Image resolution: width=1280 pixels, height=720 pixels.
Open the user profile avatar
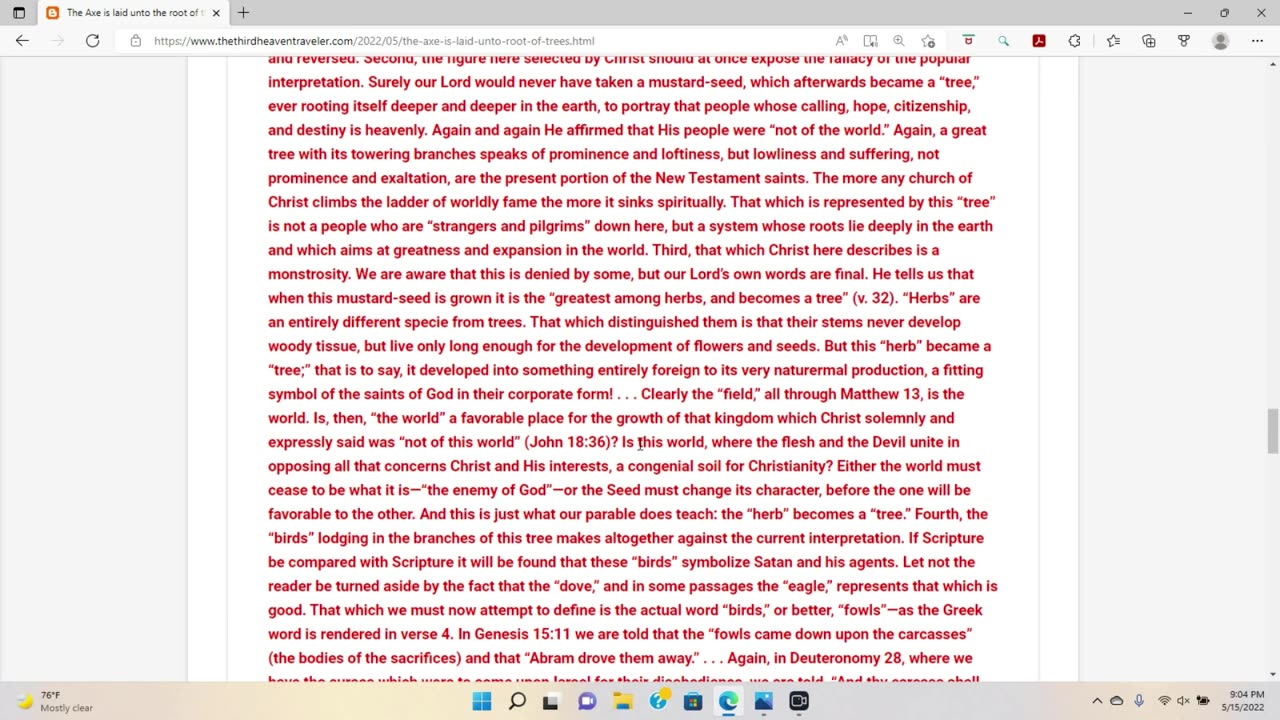(1220, 41)
